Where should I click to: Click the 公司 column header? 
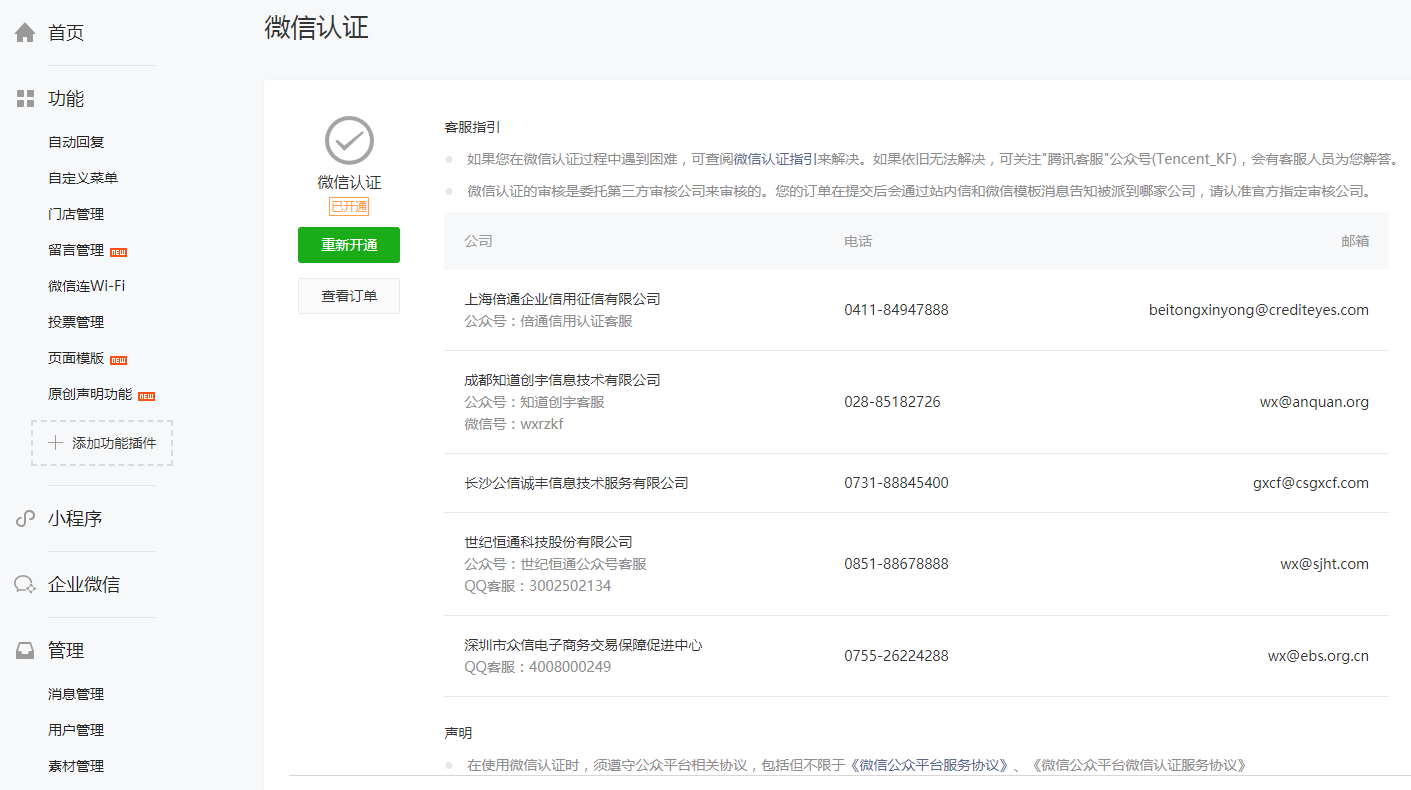[x=478, y=241]
